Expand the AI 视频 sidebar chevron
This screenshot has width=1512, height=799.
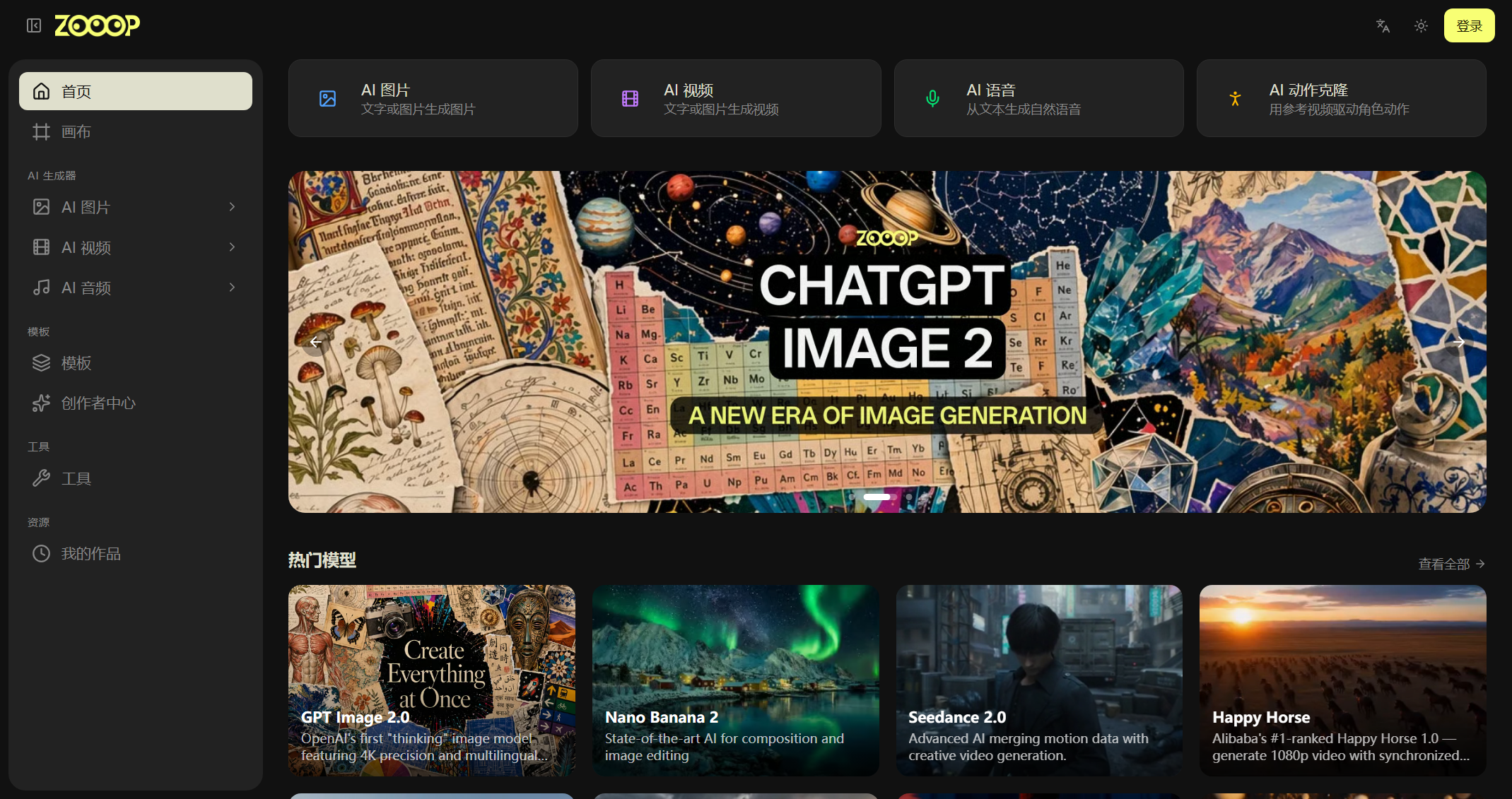pyautogui.click(x=232, y=247)
